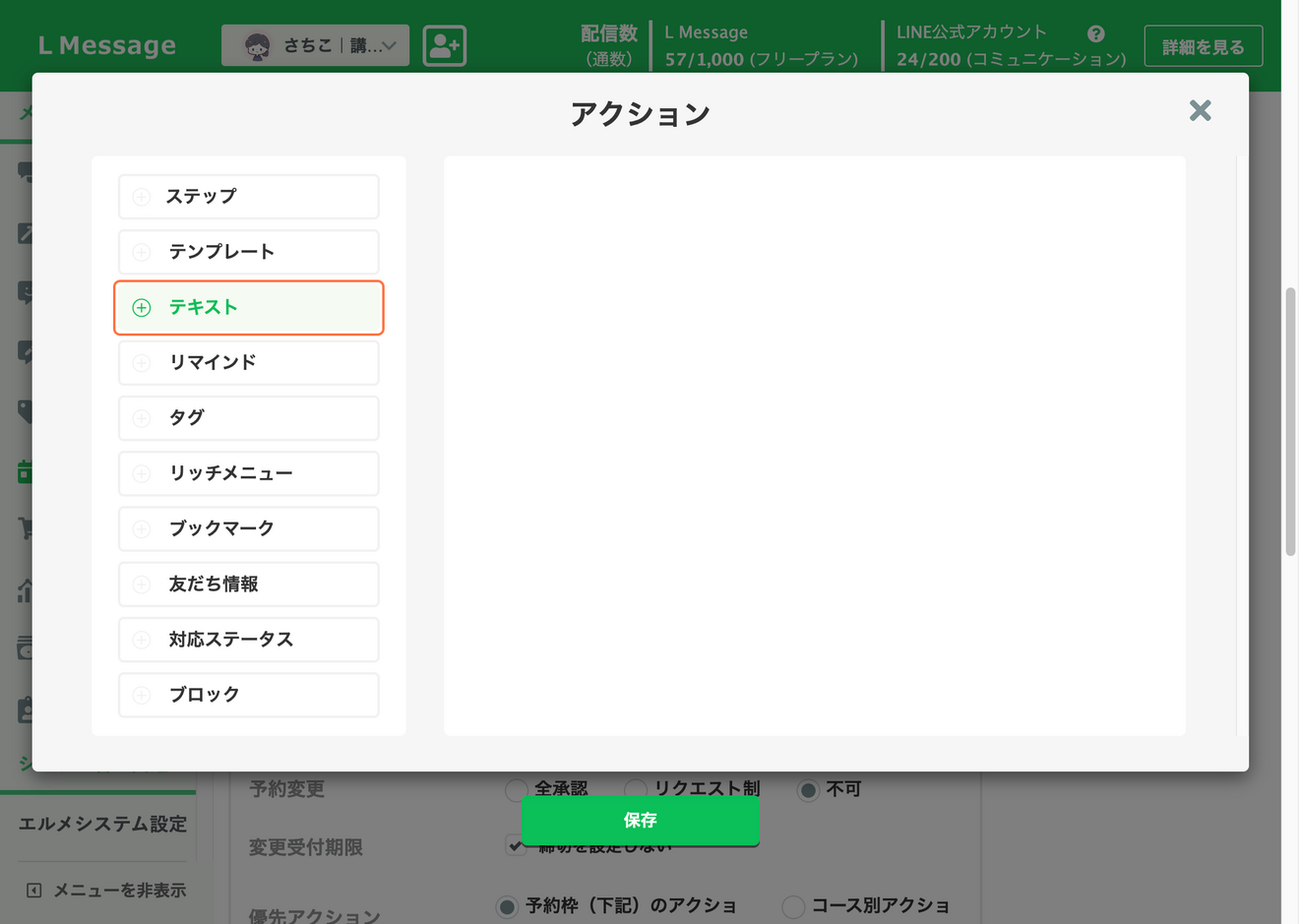Select the highlighted テキスト action's plus icon
The width and height of the screenshot is (1299, 924).
tap(142, 307)
